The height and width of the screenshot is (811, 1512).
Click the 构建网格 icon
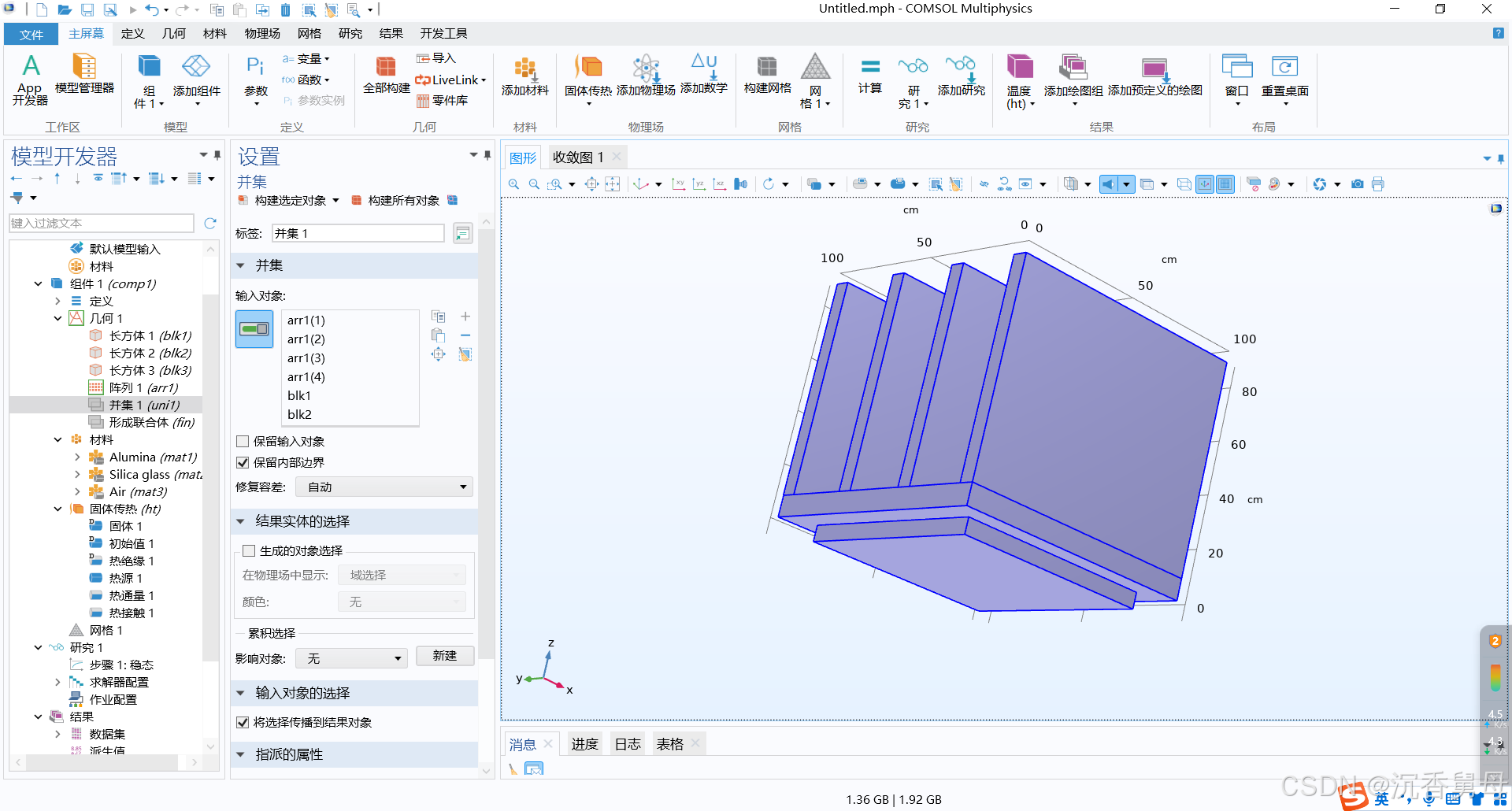coord(767,74)
